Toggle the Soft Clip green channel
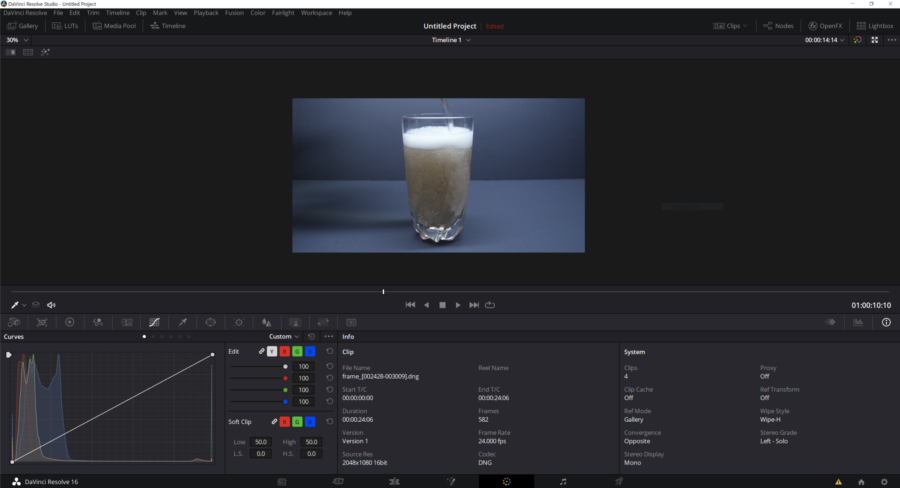 pyautogui.click(x=297, y=422)
